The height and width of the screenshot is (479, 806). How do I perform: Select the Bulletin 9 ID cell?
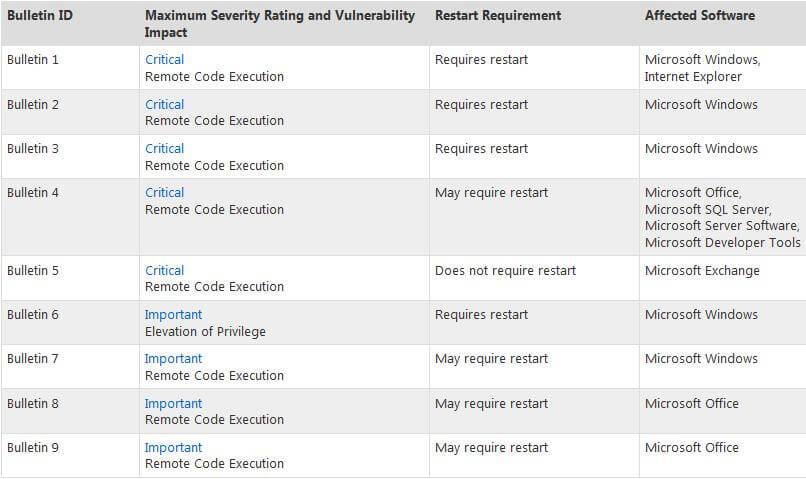tap(33, 448)
